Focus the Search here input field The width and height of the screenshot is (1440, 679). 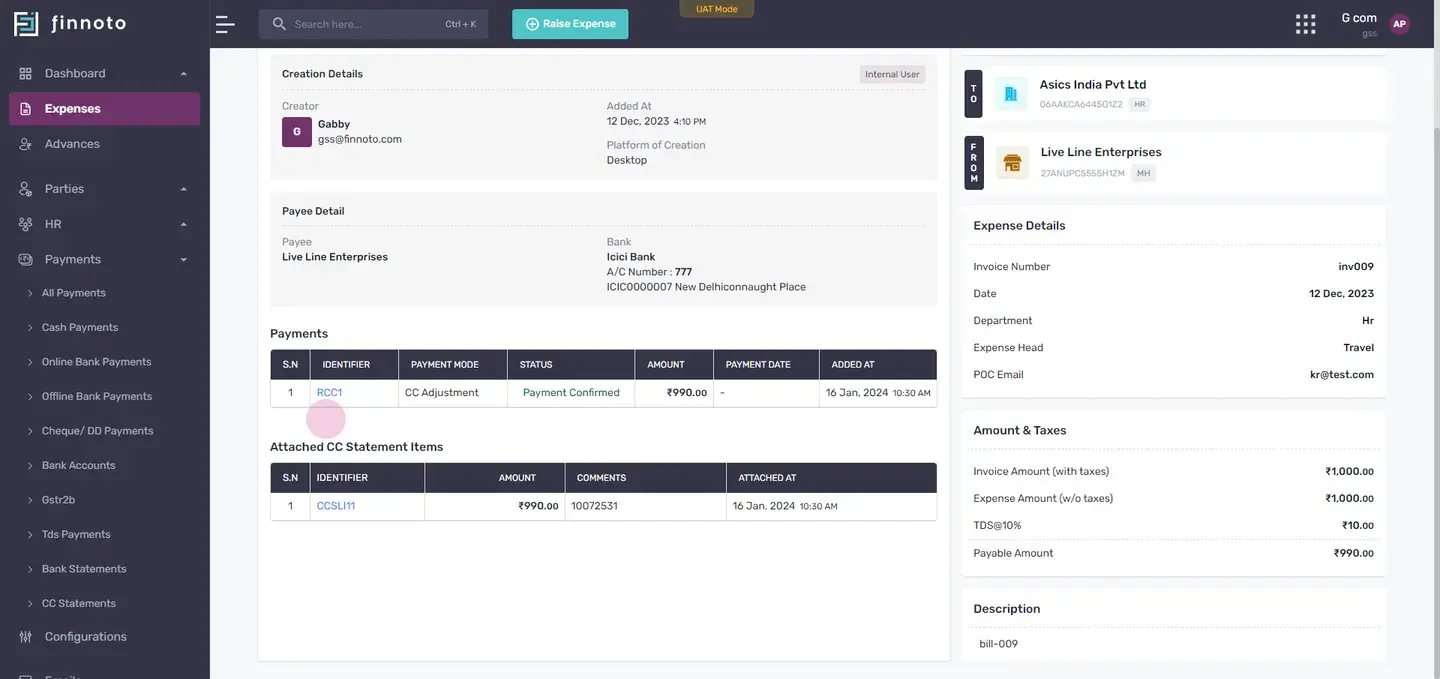point(373,24)
